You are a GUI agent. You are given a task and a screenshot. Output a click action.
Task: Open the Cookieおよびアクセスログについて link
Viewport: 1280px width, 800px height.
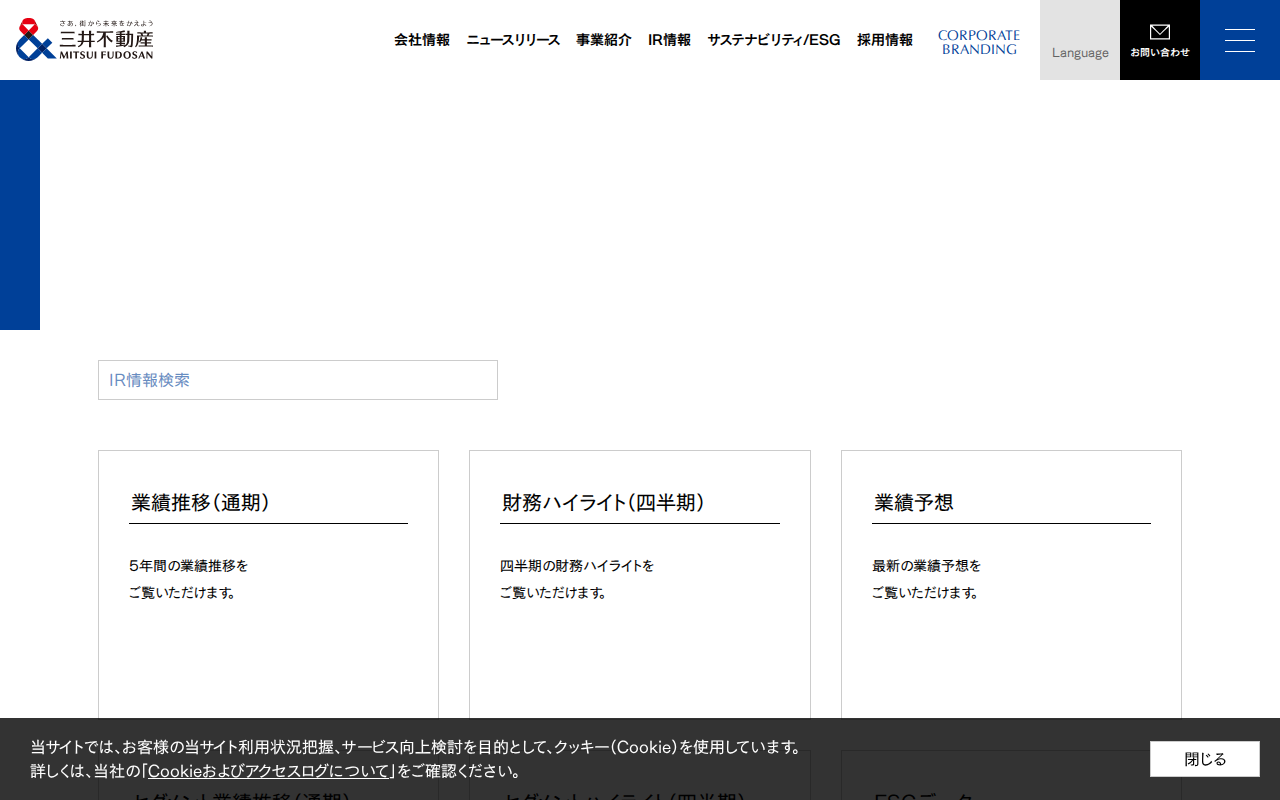tap(269, 771)
